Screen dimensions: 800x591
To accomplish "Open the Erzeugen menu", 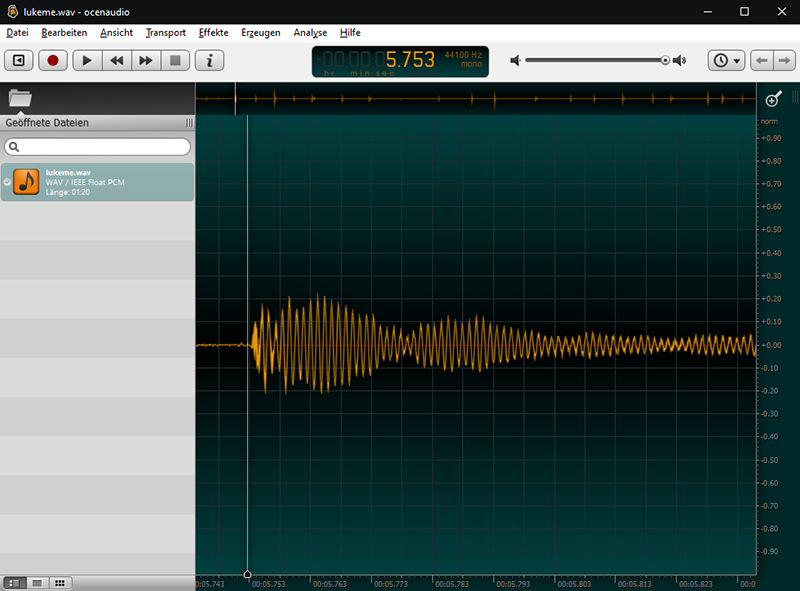I will pos(261,33).
